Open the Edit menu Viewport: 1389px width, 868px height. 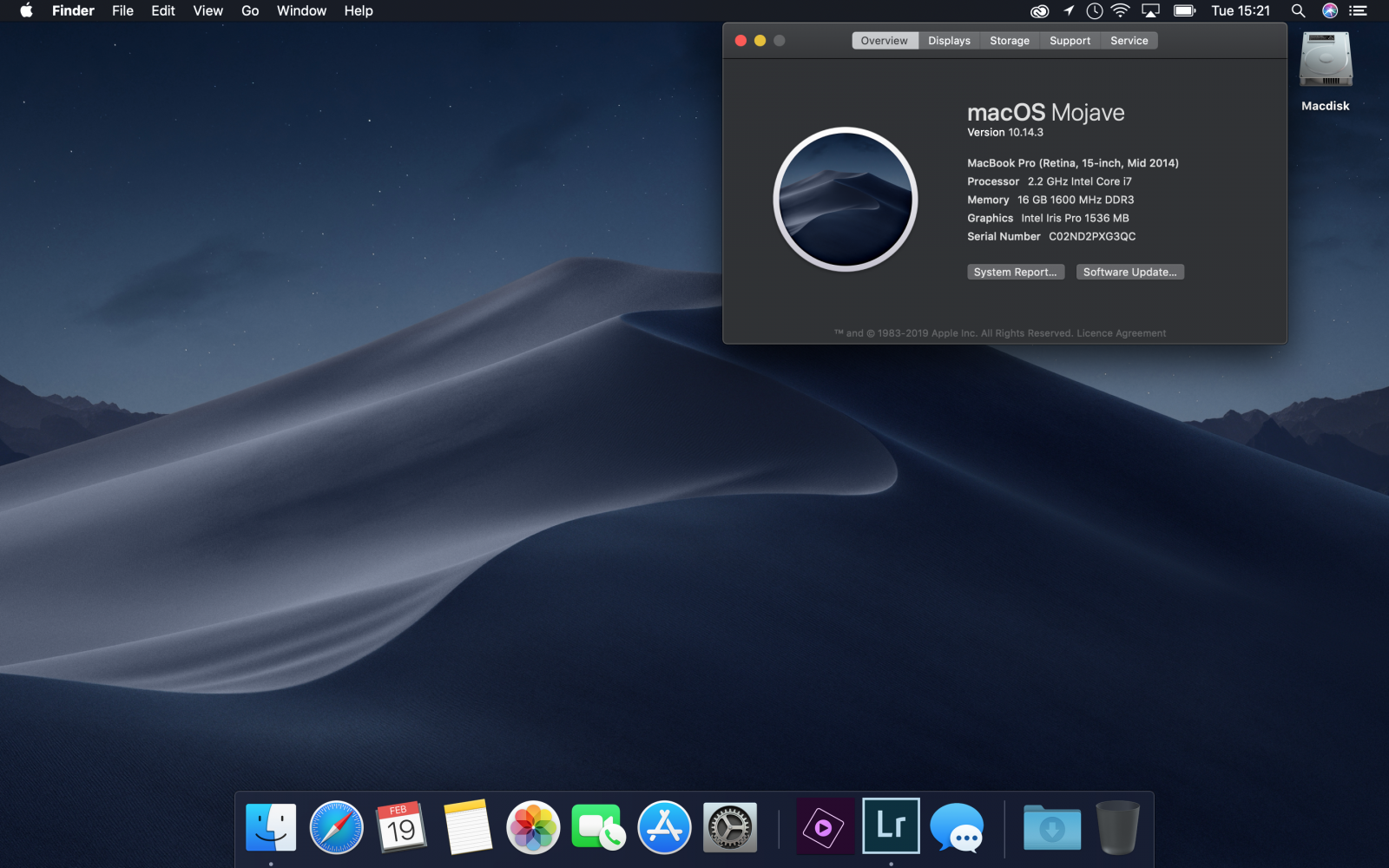163,10
